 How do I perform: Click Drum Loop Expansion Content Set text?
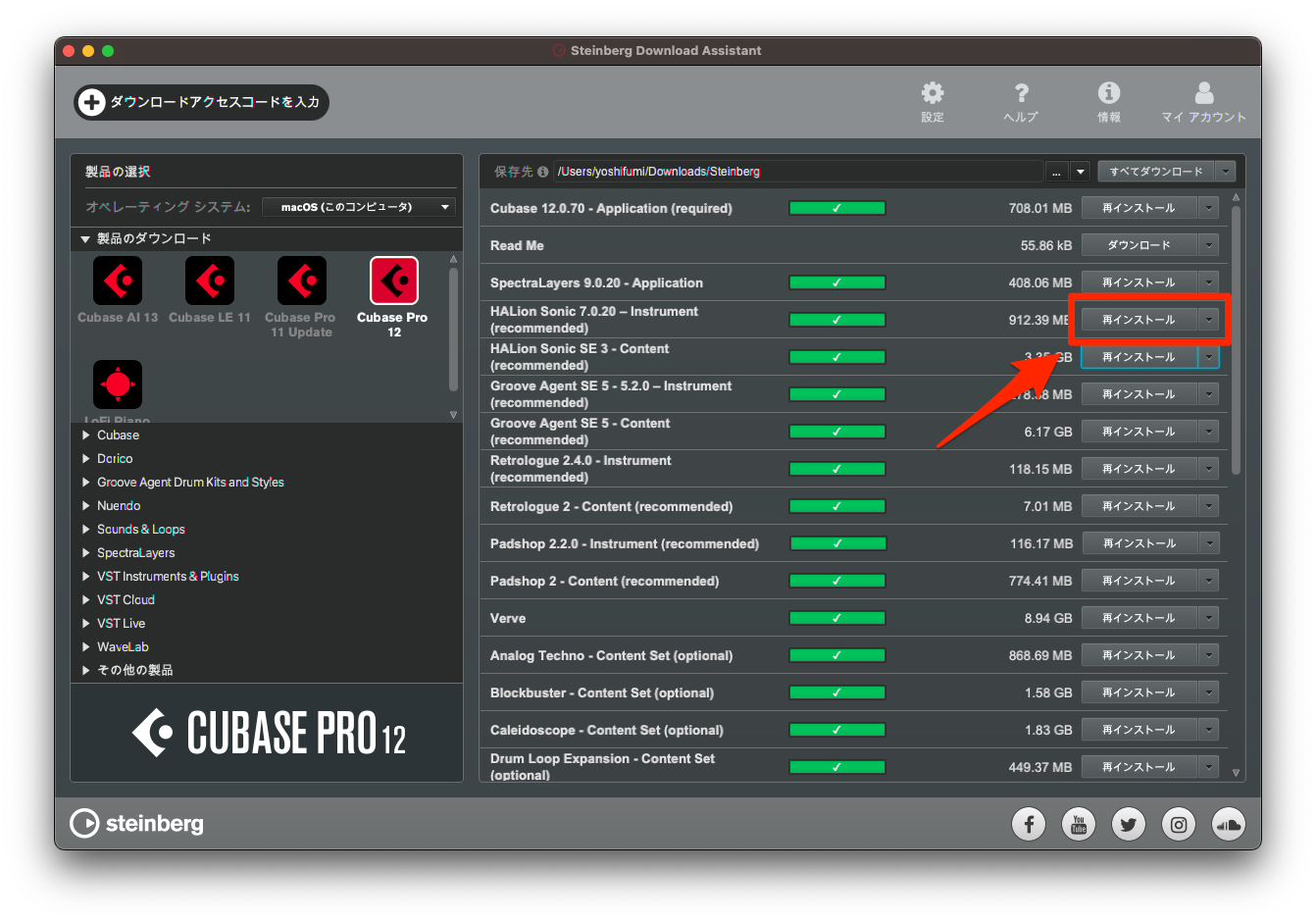tap(602, 767)
